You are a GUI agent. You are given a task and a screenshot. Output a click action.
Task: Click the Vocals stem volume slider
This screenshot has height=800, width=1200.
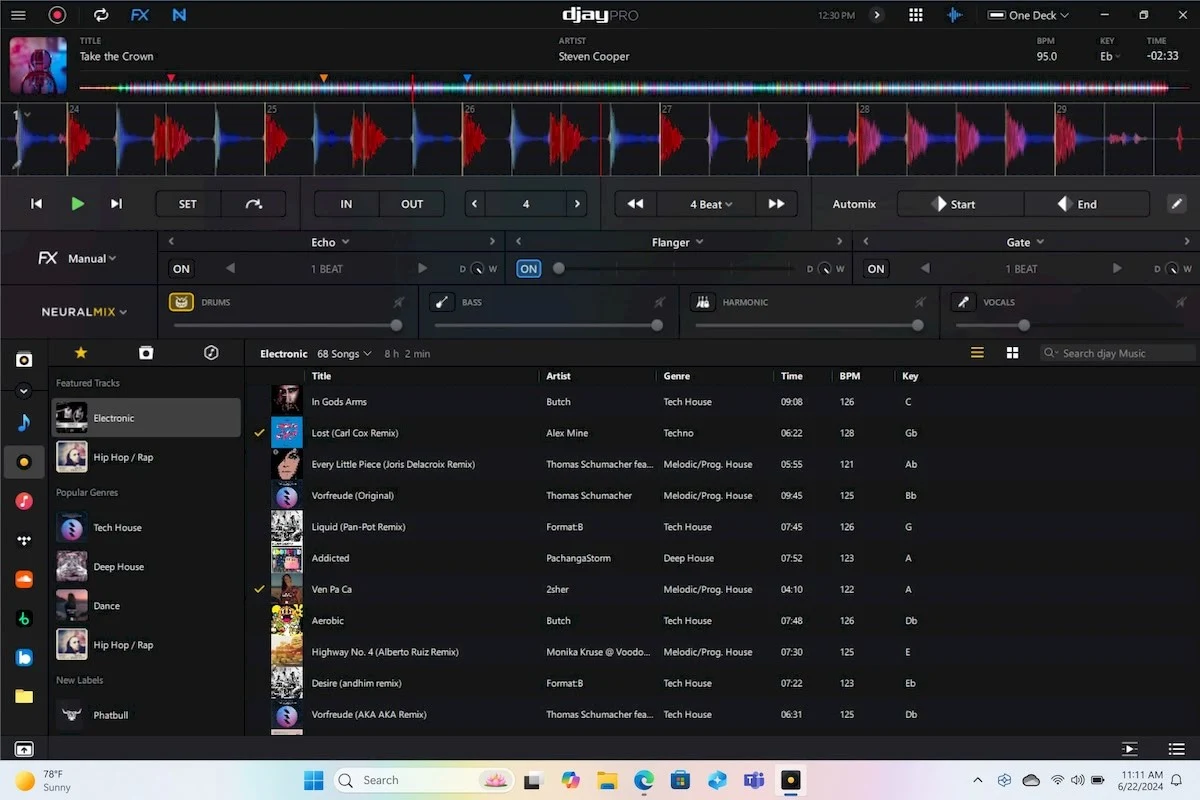click(1071, 325)
